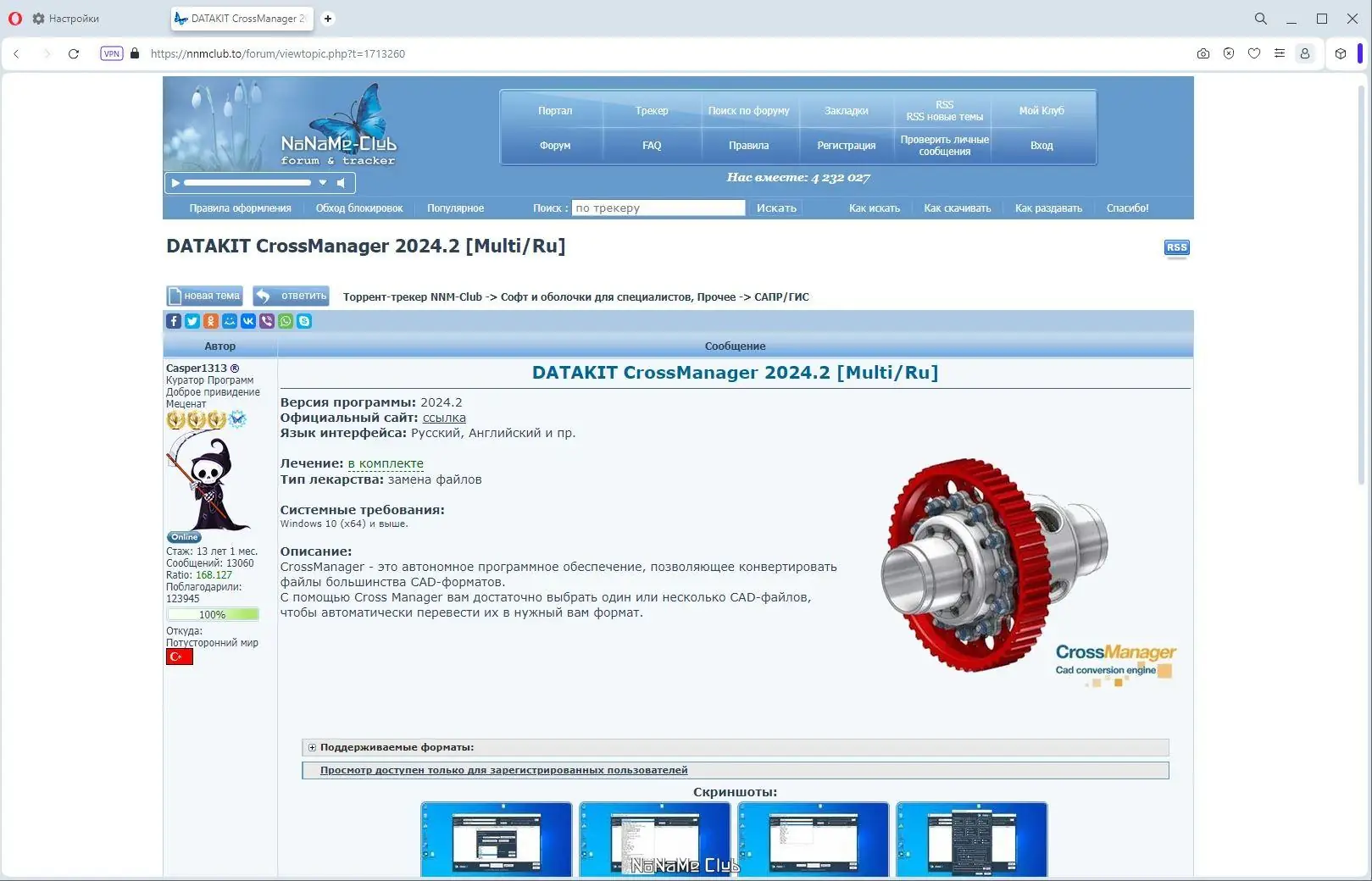The width and height of the screenshot is (1372, 881).
Task: Open the RSS feed for this topic
Action: (1176, 247)
